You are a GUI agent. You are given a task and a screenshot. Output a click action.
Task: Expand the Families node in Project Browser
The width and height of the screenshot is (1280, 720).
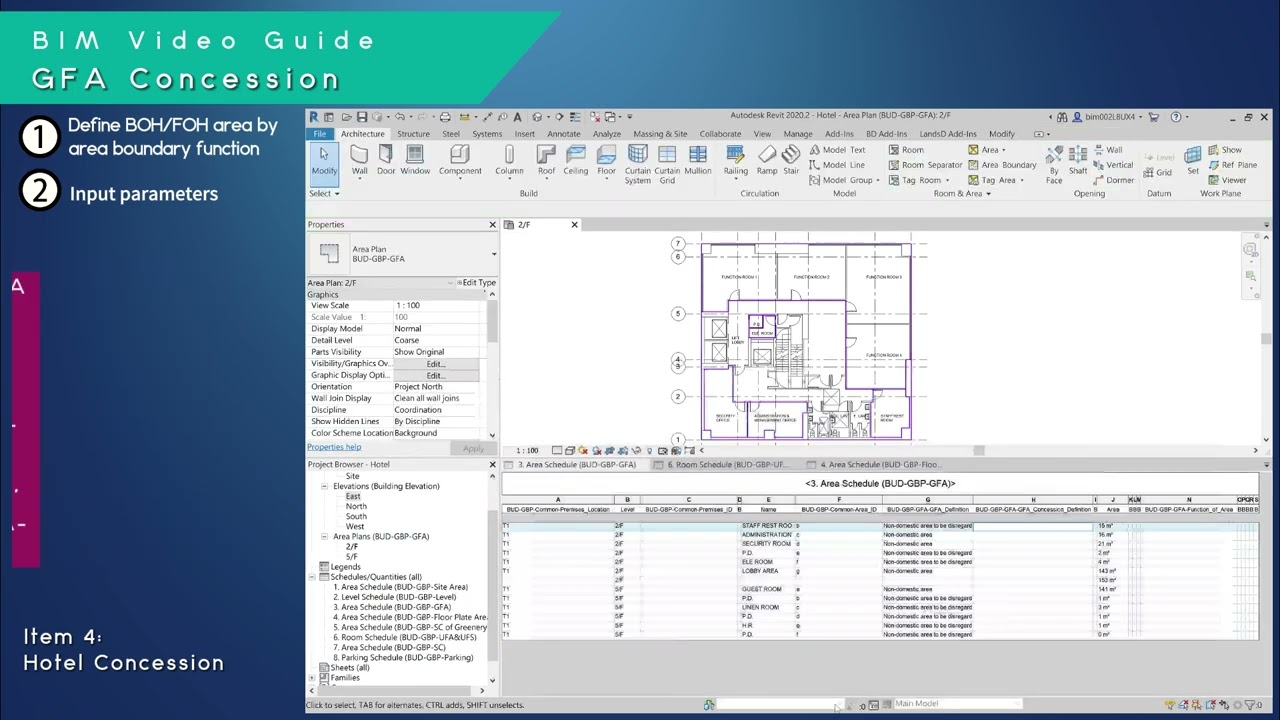[x=312, y=678]
